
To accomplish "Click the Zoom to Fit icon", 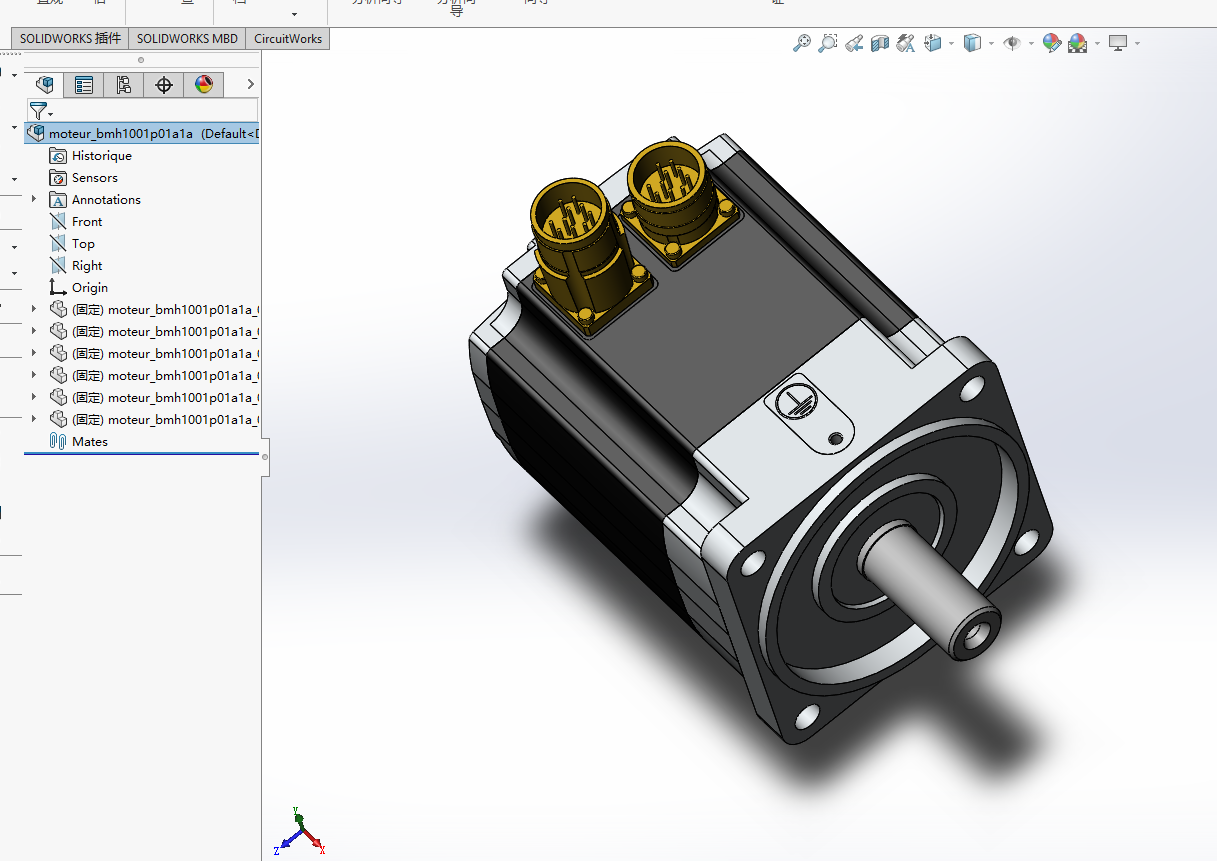I will pyautogui.click(x=802, y=43).
